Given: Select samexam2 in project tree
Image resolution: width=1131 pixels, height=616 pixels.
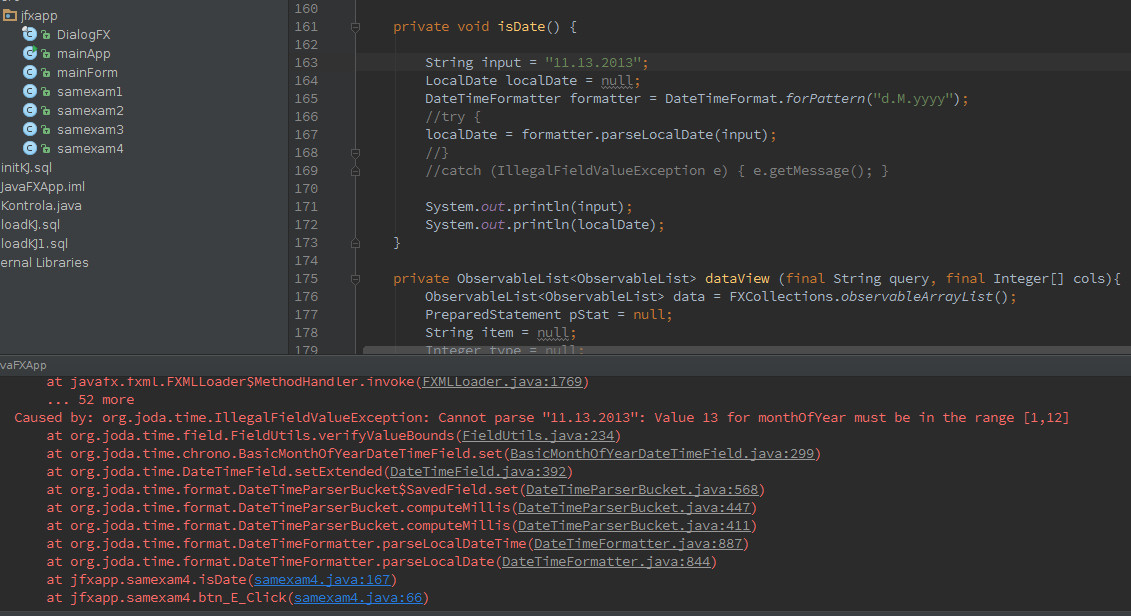Looking at the screenshot, I should [89, 110].
